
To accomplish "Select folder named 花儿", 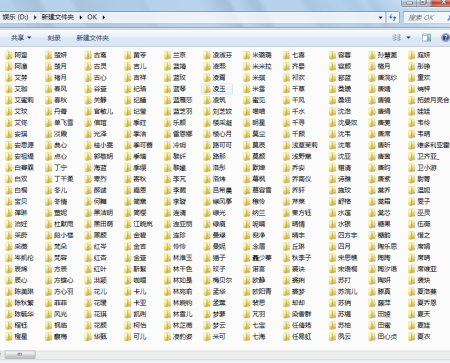I will click(96, 292).
